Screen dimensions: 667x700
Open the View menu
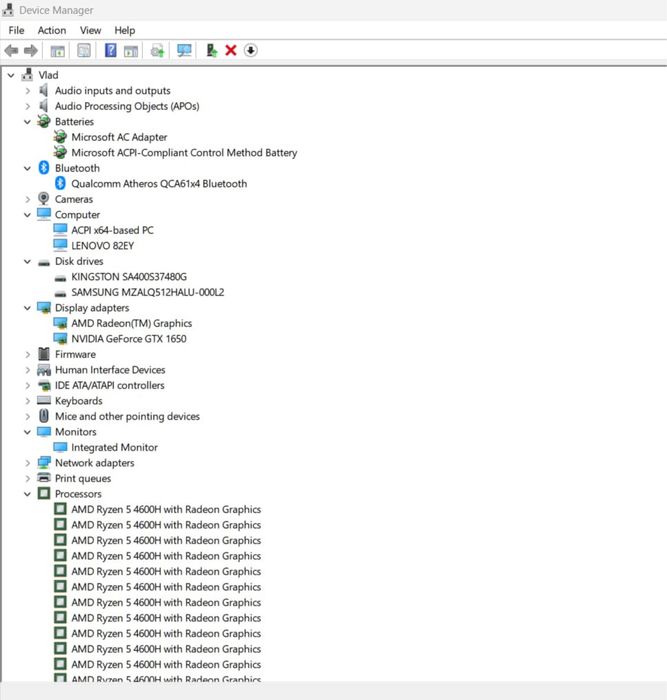tap(91, 30)
